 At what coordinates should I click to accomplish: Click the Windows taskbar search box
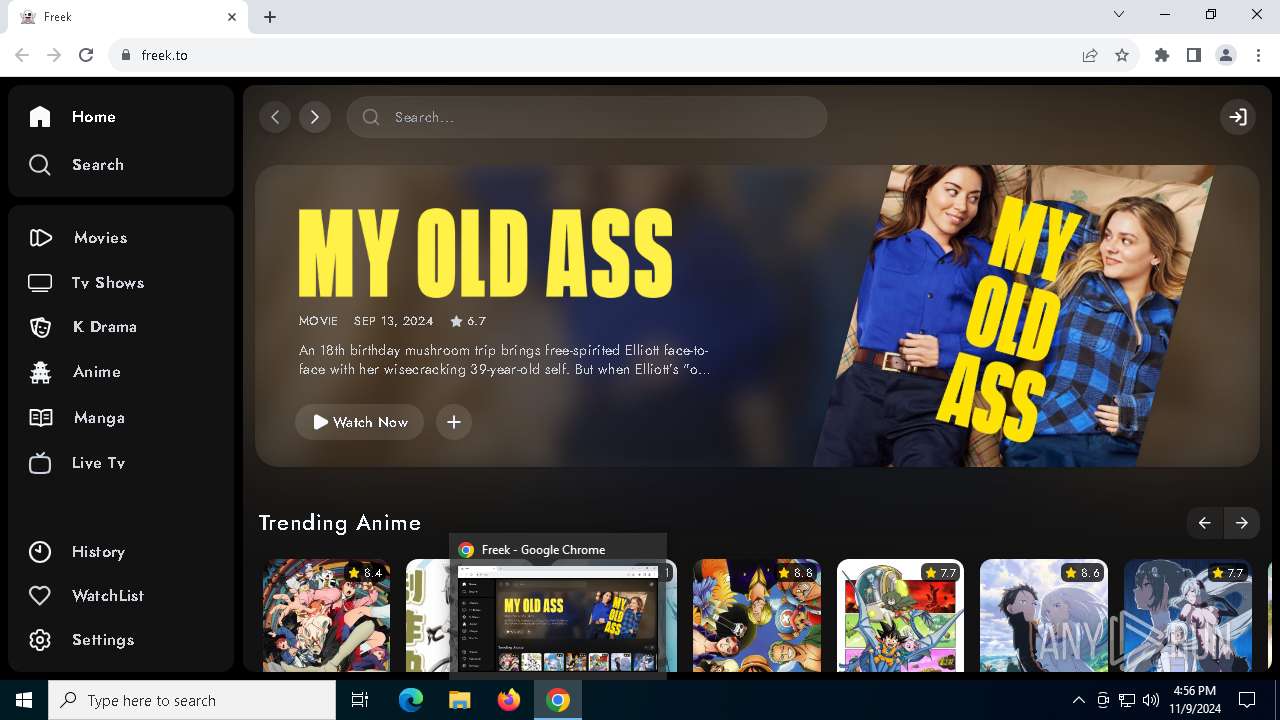pos(192,700)
